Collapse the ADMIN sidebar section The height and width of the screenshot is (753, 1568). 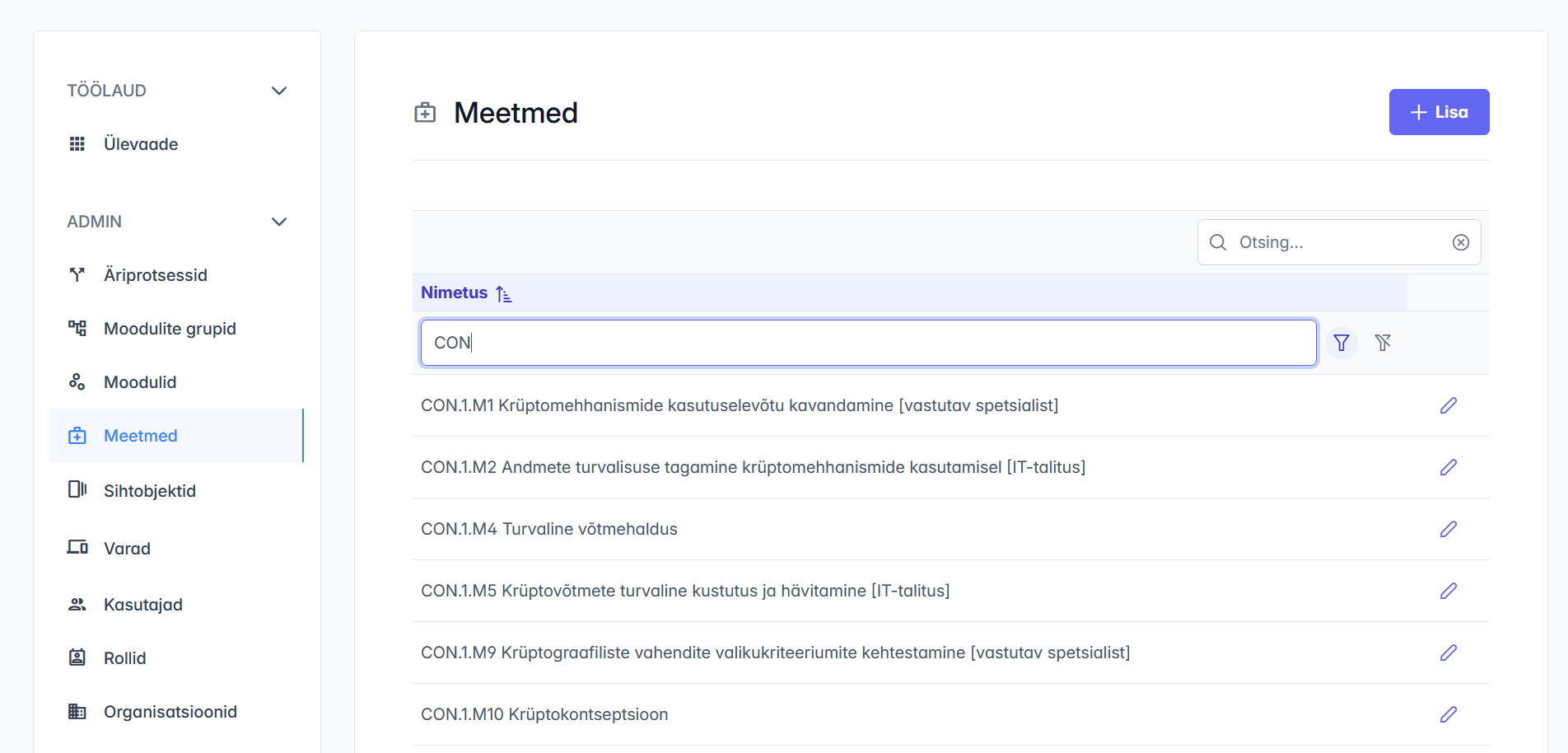click(x=279, y=222)
